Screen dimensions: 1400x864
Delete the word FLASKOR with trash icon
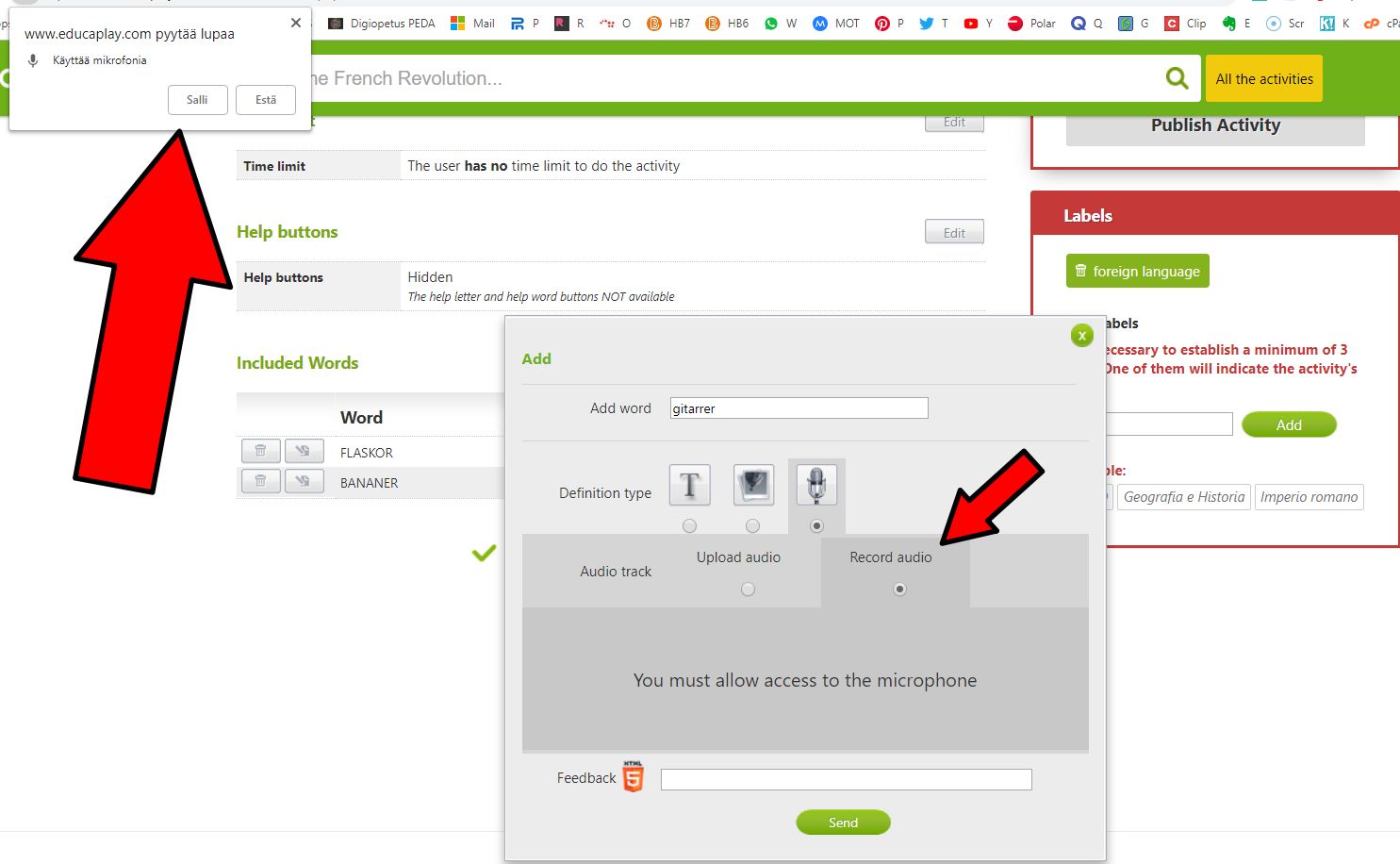coord(260,452)
